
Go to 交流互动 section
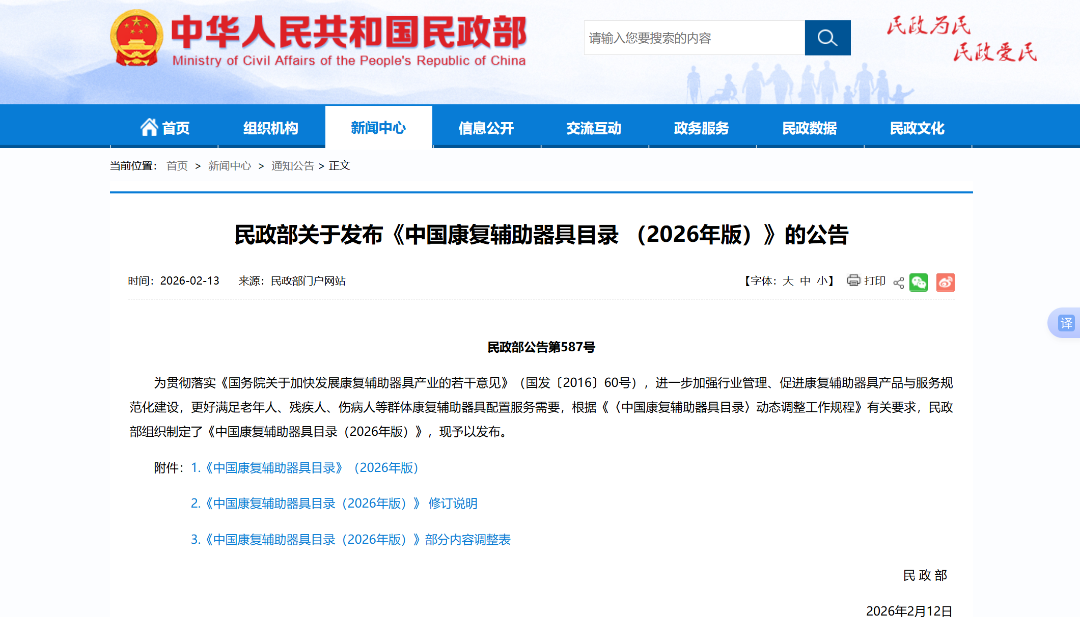(595, 127)
